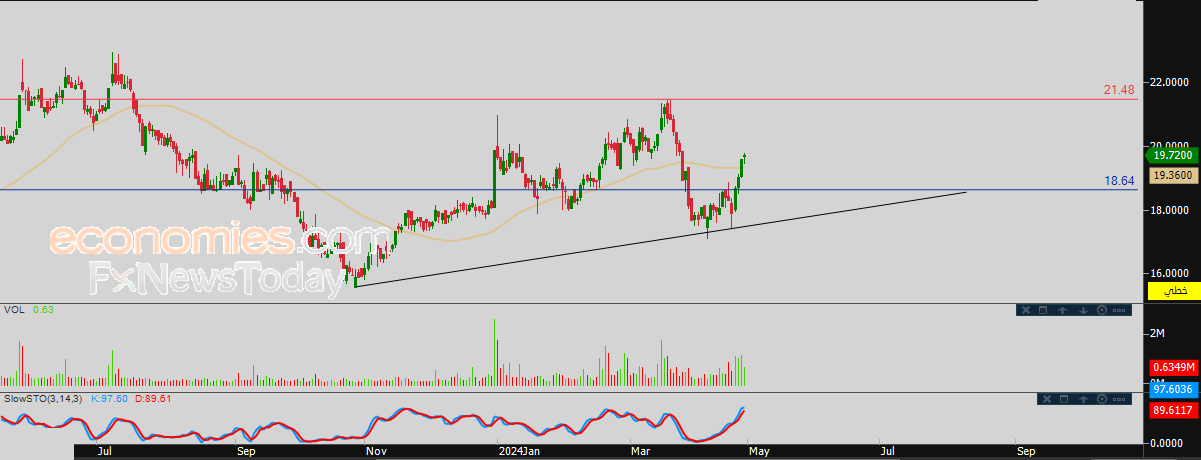Click the Nov date axis label

[376, 452]
